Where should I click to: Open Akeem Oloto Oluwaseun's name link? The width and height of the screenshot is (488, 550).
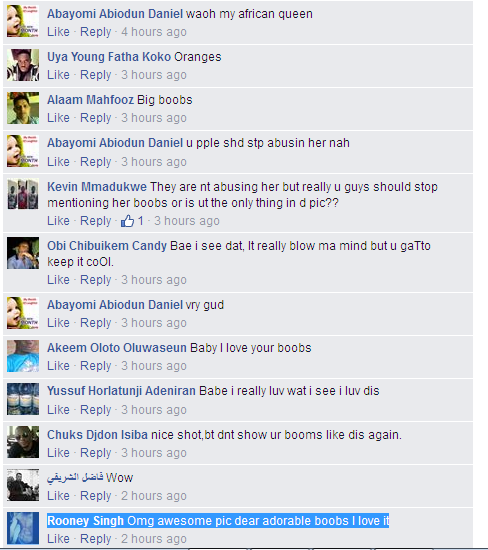coord(117,348)
